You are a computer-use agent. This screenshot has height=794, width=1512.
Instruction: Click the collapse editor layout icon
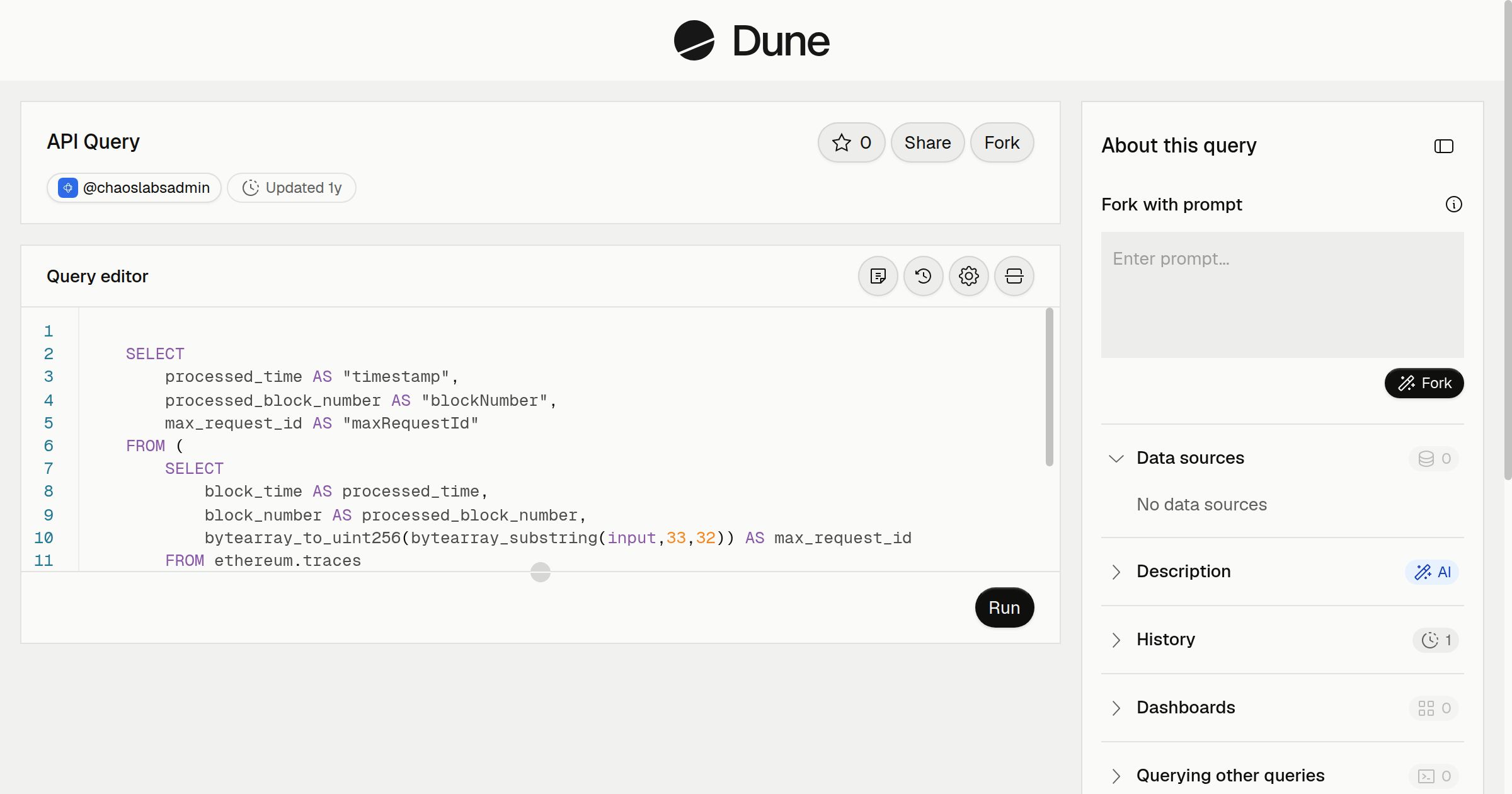(1014, 276)
